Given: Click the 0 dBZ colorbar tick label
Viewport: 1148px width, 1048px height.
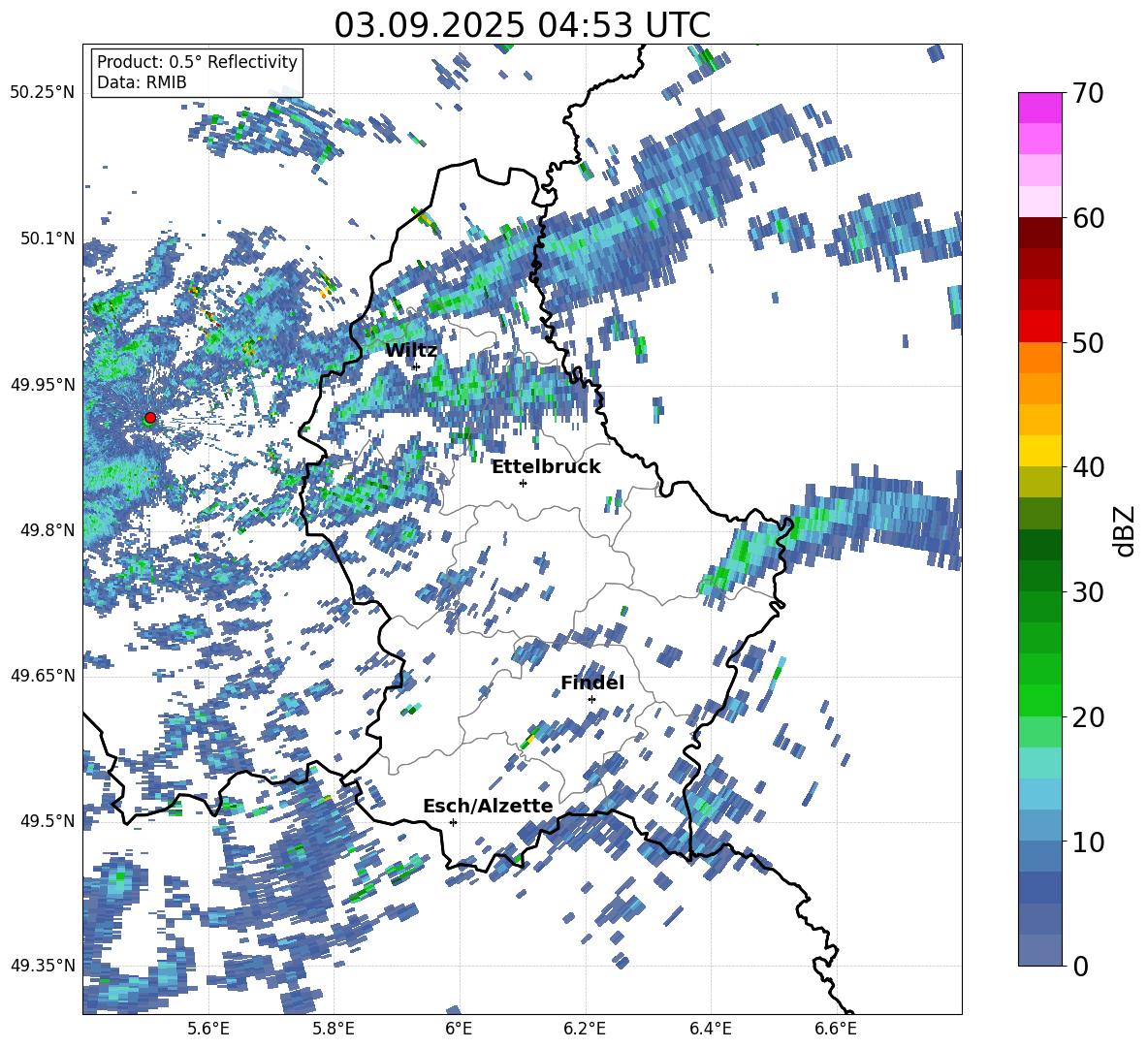Looking at the screenshot, I should 1080,967.
